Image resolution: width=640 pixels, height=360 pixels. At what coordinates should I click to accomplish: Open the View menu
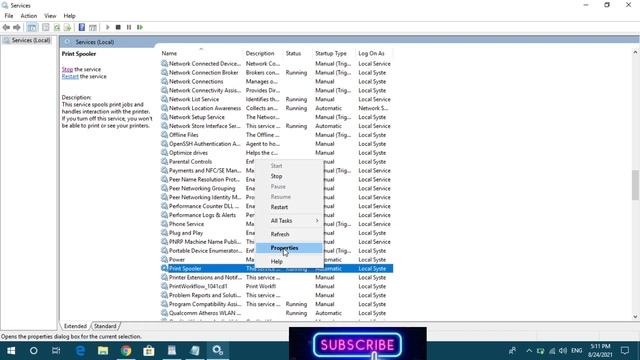pos(50,16)
